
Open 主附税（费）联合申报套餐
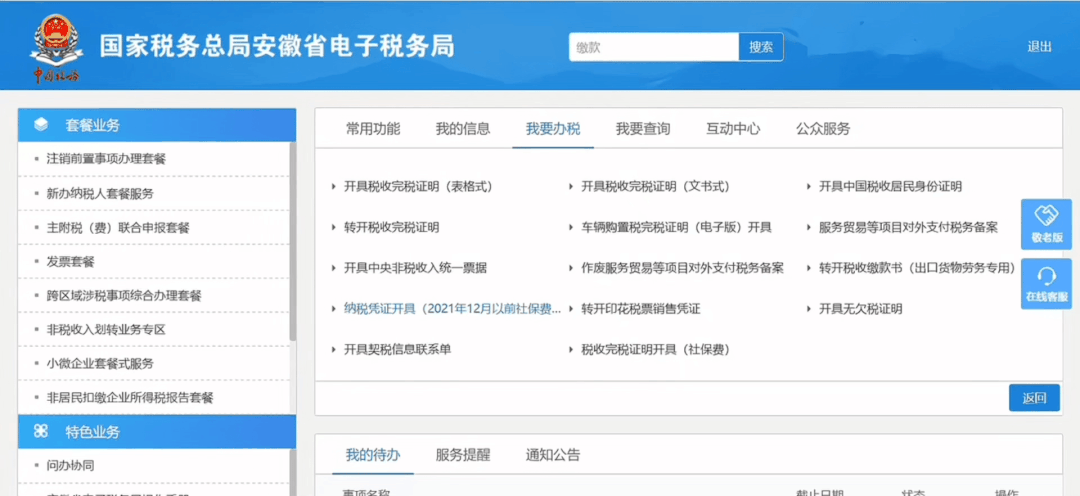coord(118,227)
